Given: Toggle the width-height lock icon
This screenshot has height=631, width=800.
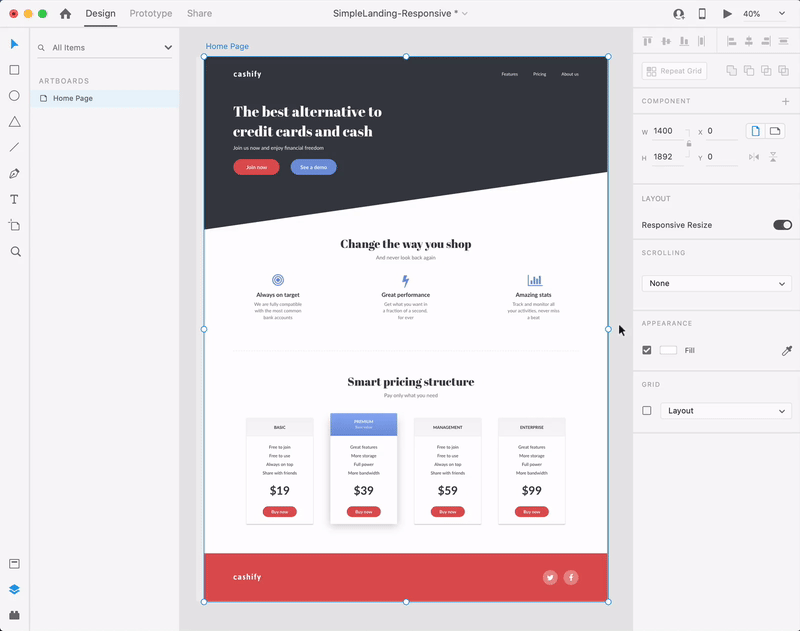Looking at the screenshot, I should click(x=689, y=144).
